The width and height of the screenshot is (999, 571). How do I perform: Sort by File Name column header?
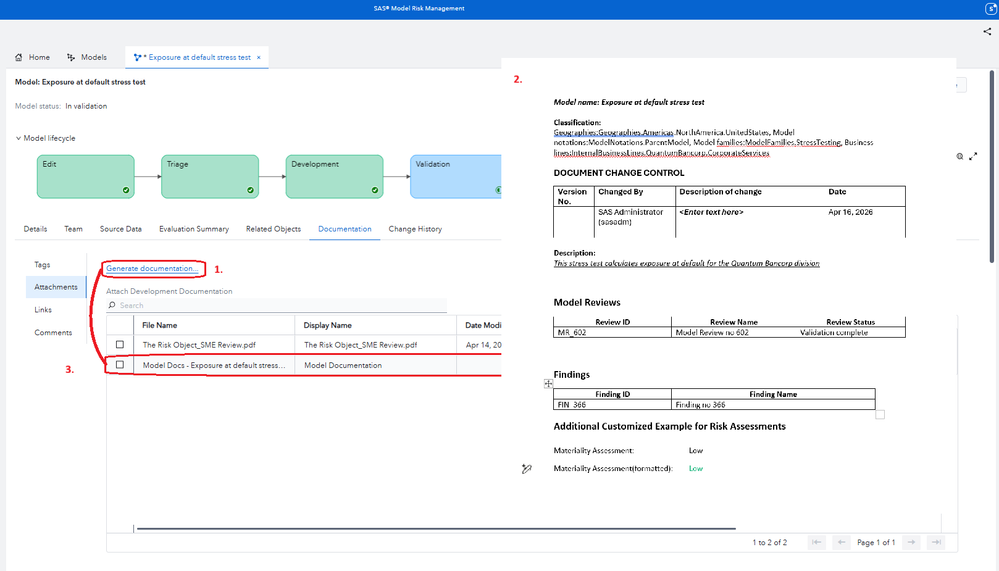[x=159, y=325]
